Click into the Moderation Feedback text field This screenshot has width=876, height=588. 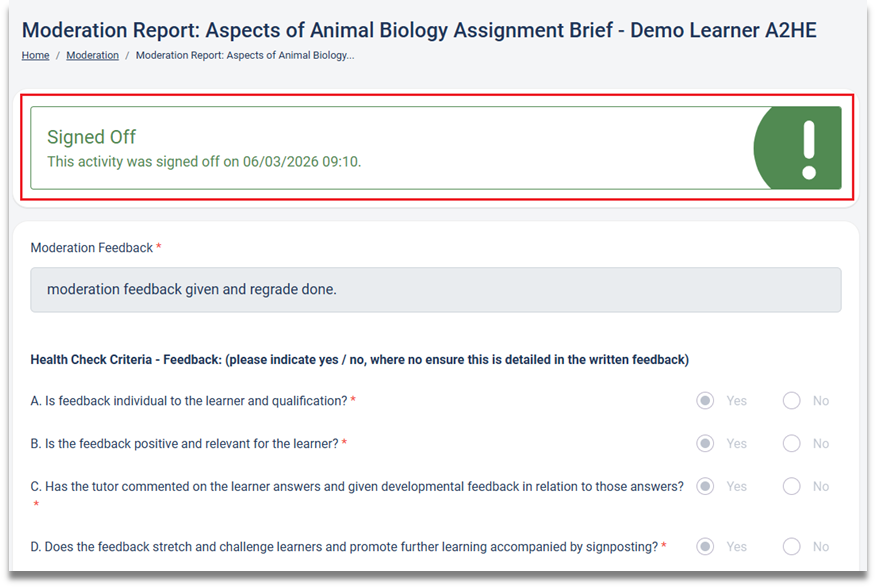coord(435,290)
